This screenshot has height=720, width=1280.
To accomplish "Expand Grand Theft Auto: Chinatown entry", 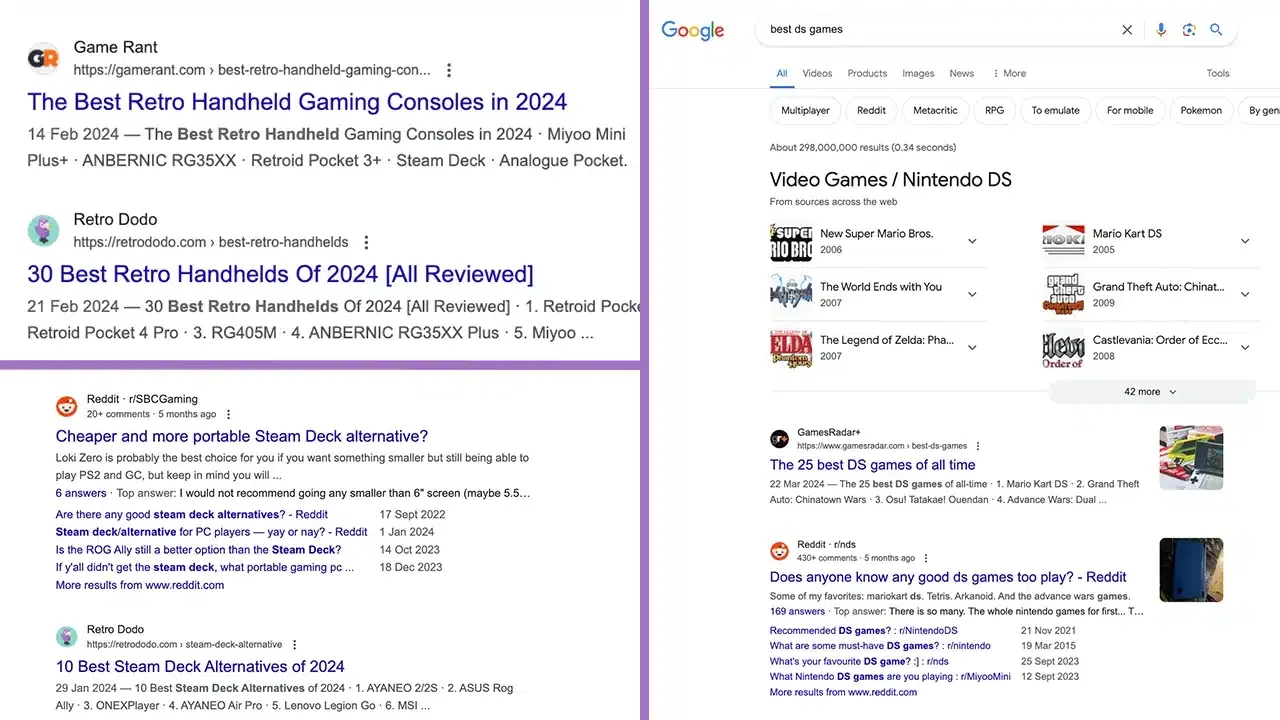I will click(x=1245, y=294).
